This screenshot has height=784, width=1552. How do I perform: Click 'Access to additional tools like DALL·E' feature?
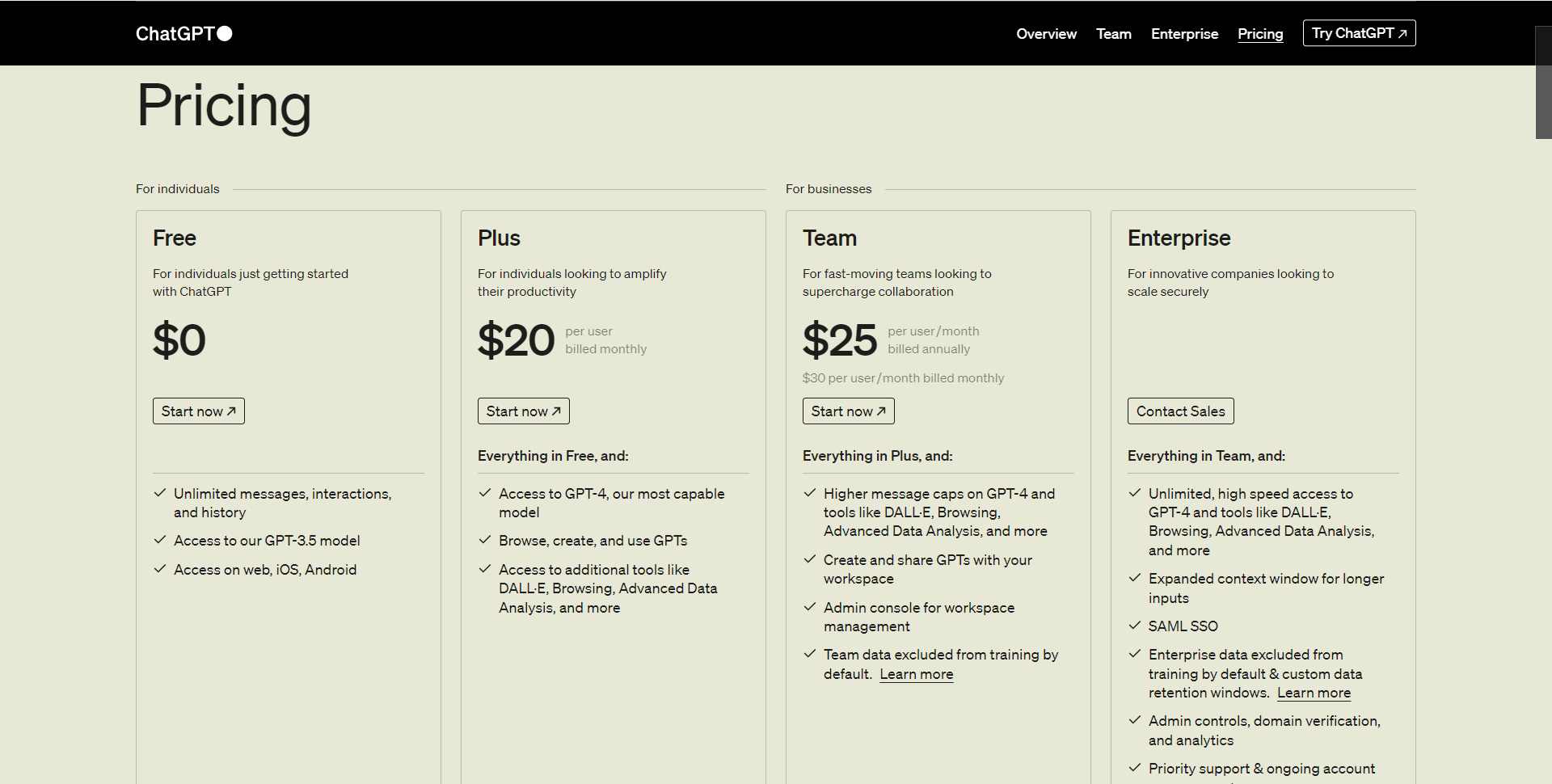(608, 588)
